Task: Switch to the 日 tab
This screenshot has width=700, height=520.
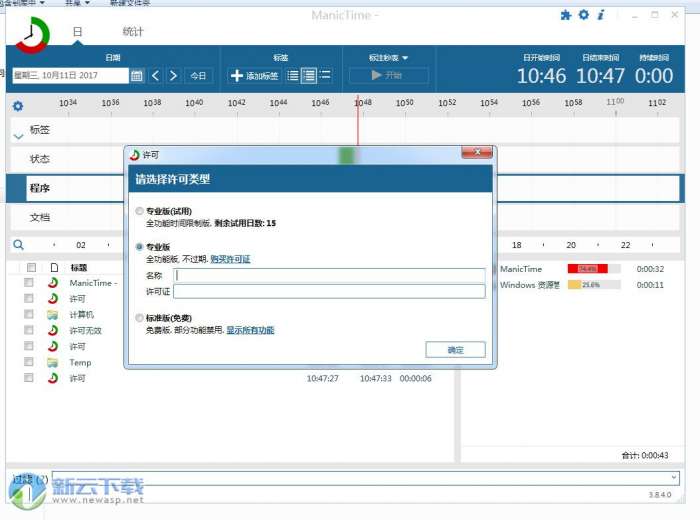Action: [77, 32]
